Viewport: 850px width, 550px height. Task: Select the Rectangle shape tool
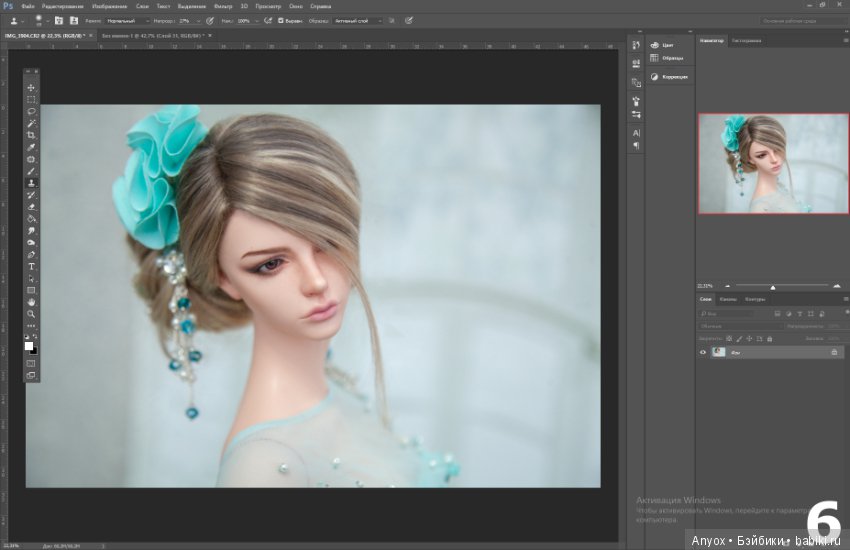point(31,290)
